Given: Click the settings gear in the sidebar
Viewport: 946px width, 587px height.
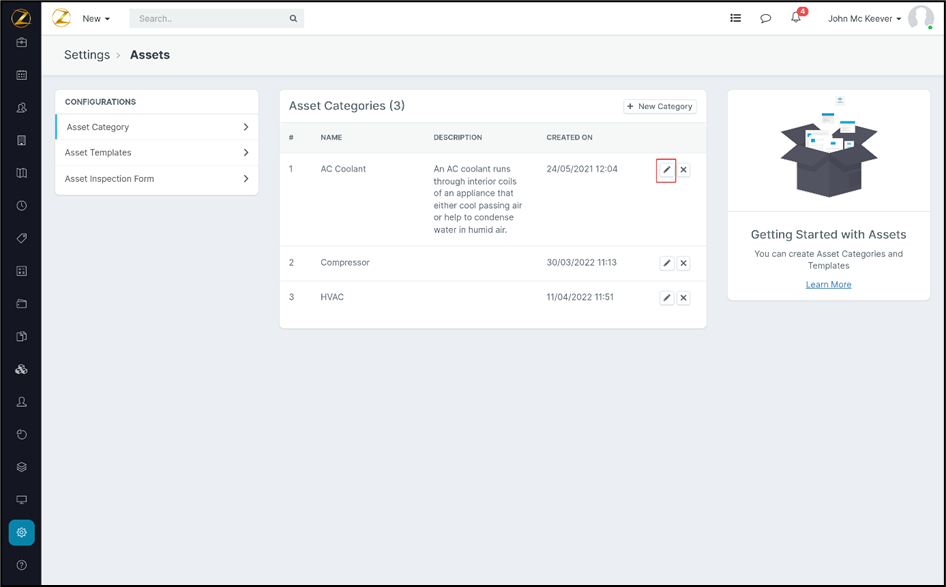Looking at the screenshot, I should point(22,533).
